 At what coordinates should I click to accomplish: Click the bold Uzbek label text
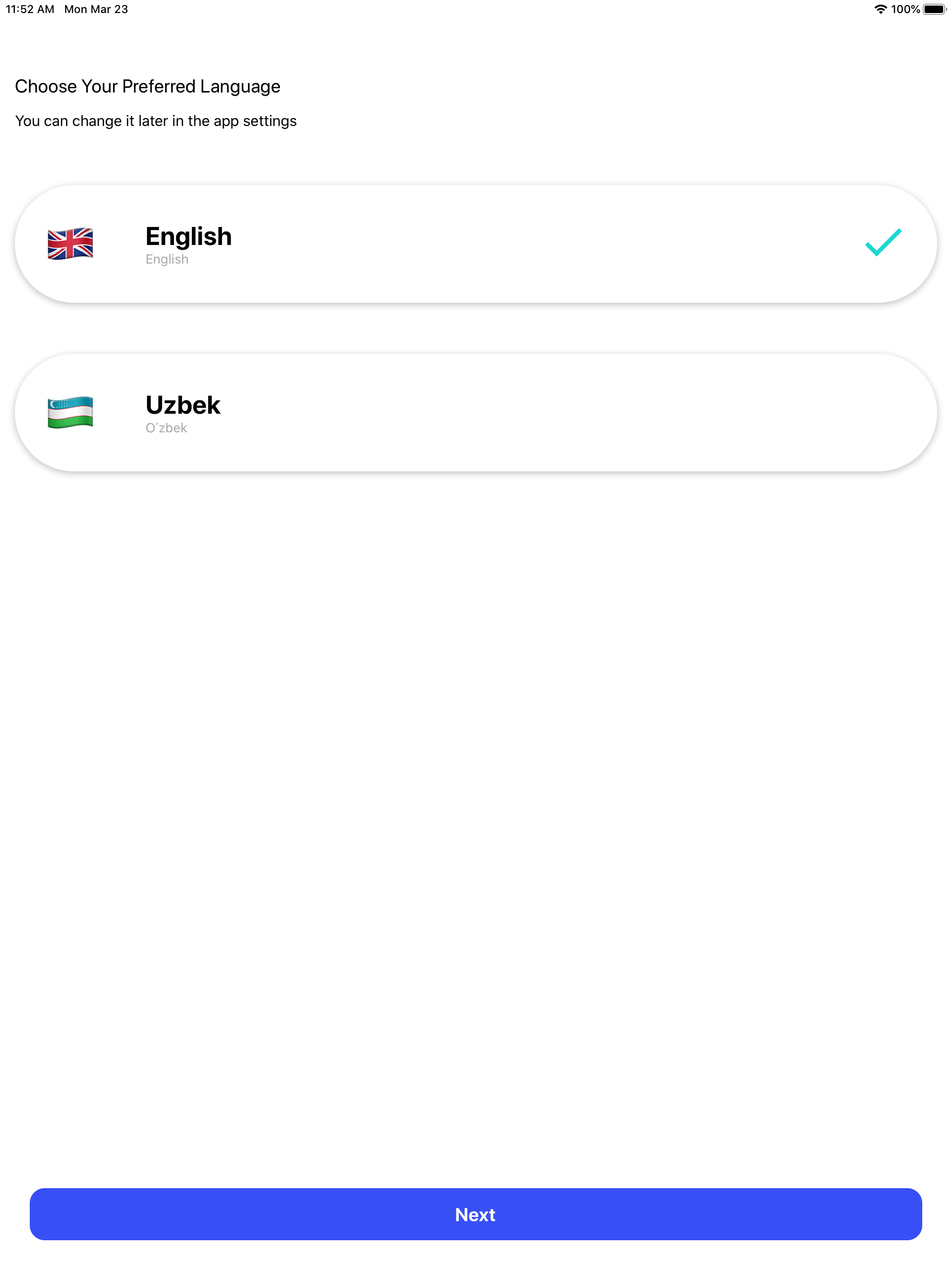(x=183, y=405)
